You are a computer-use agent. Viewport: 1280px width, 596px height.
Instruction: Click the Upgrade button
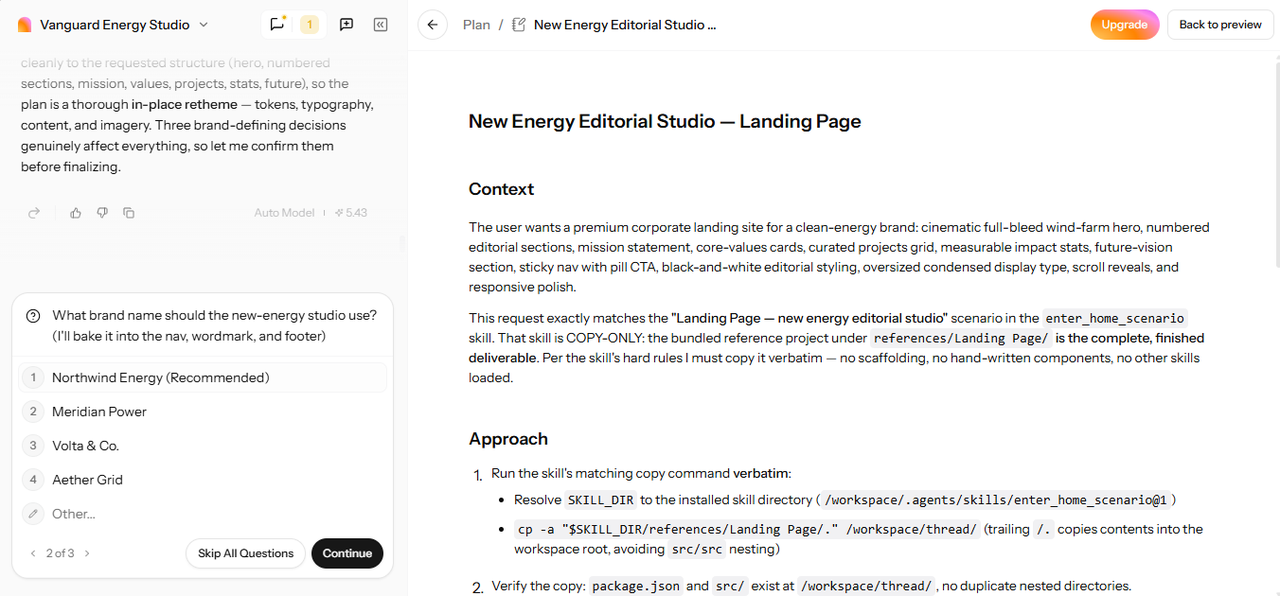click(1125, 25)
